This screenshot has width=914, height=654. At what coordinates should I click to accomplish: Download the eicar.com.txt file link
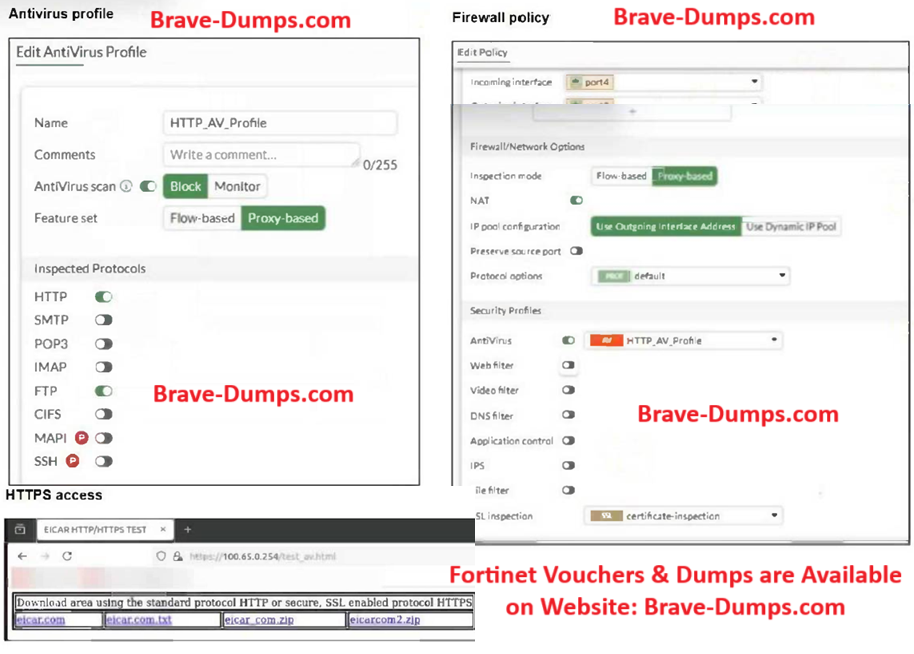(x=138, y=620)
